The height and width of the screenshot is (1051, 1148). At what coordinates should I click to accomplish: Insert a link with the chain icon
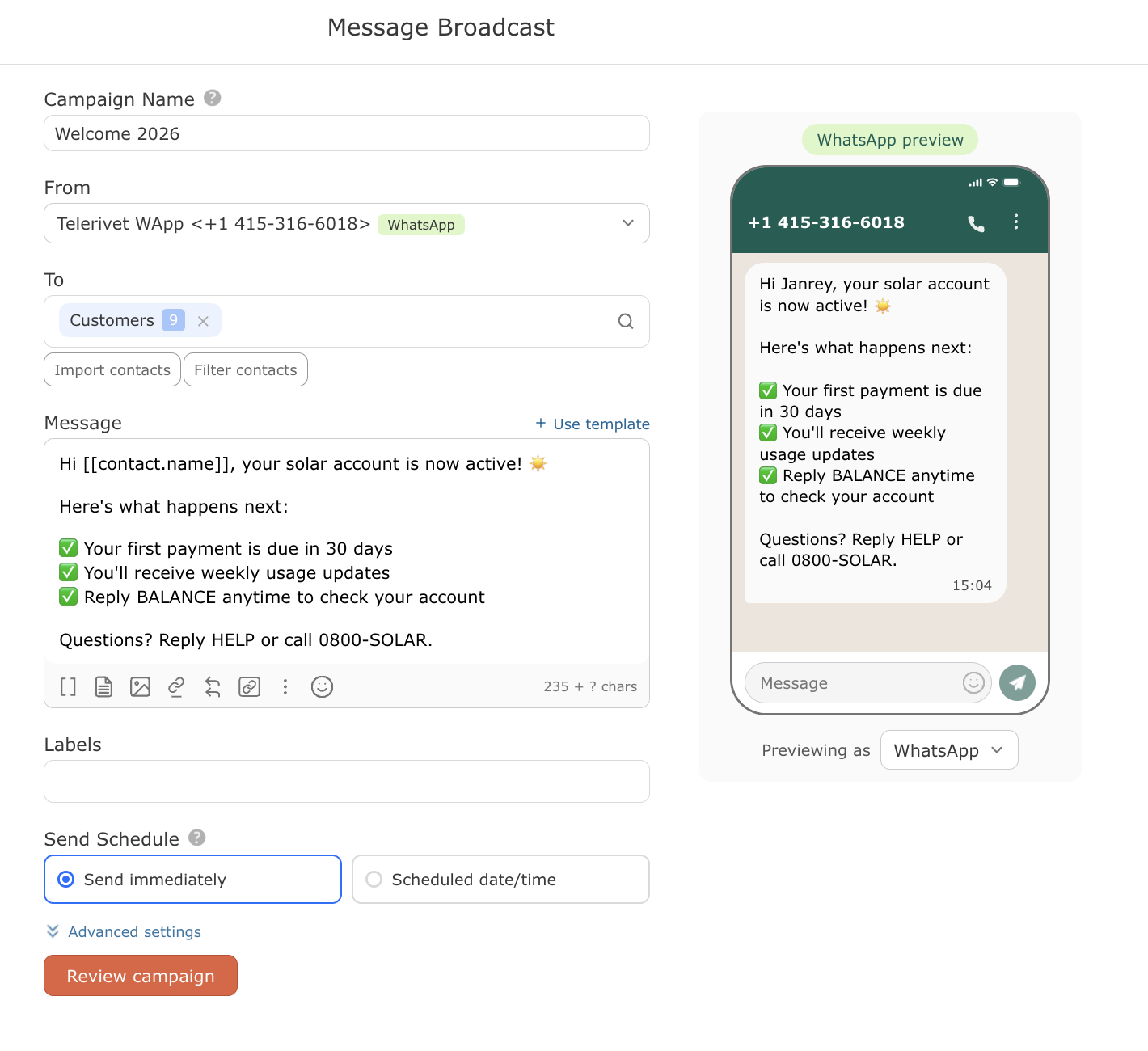(176, 686)
